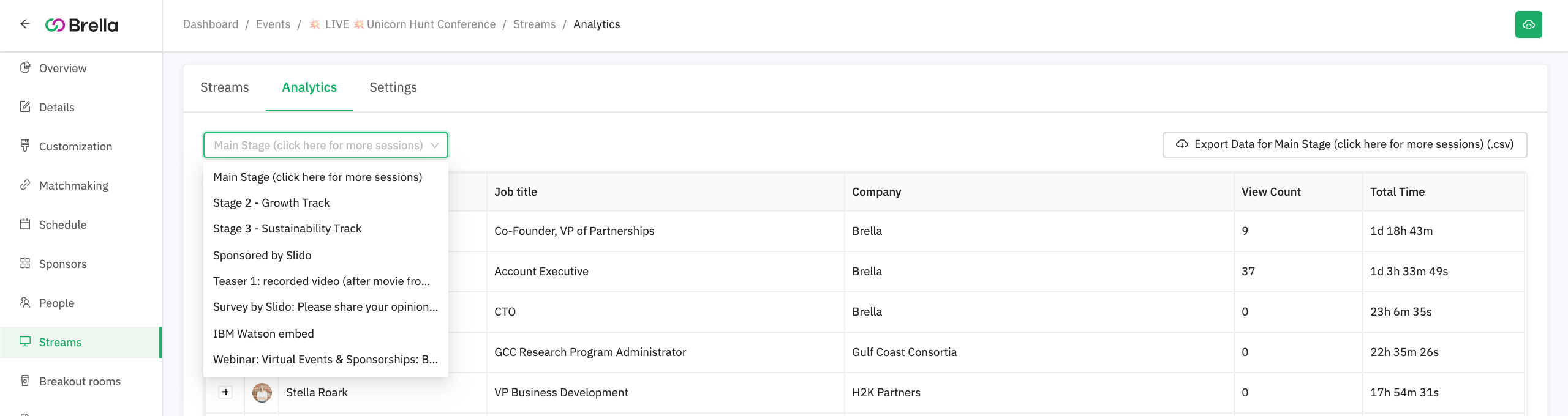Pick IBM Watson embed option
This screenshot has height=416, width=1568.
coord(326,333)
